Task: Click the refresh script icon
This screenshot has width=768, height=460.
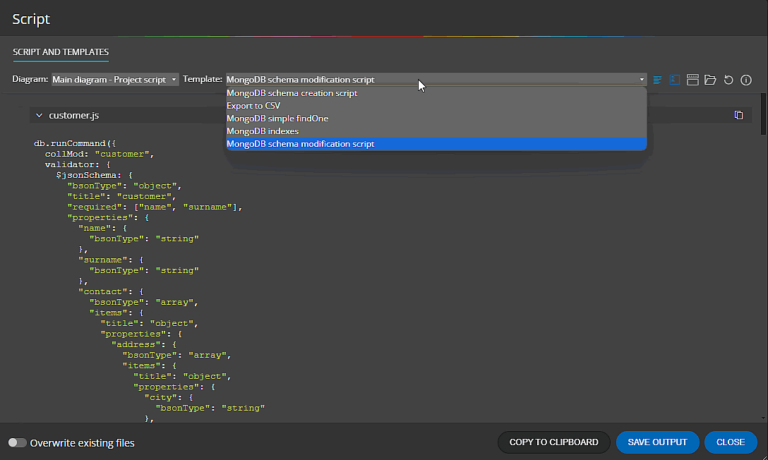Action: [x=728, y=79]
